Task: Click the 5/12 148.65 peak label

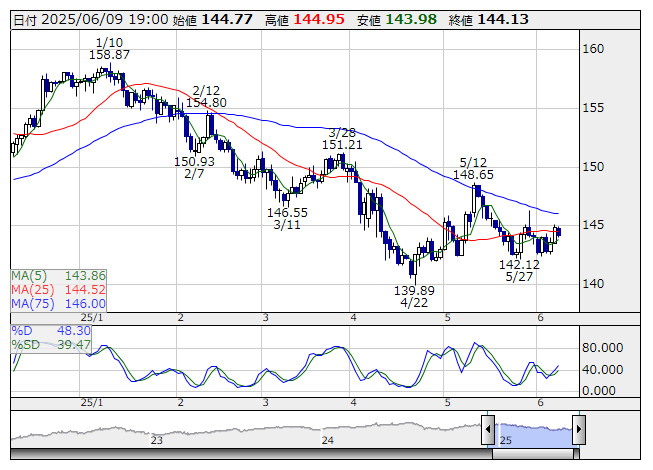Action: pyautogui.click(x=473, y=169)
